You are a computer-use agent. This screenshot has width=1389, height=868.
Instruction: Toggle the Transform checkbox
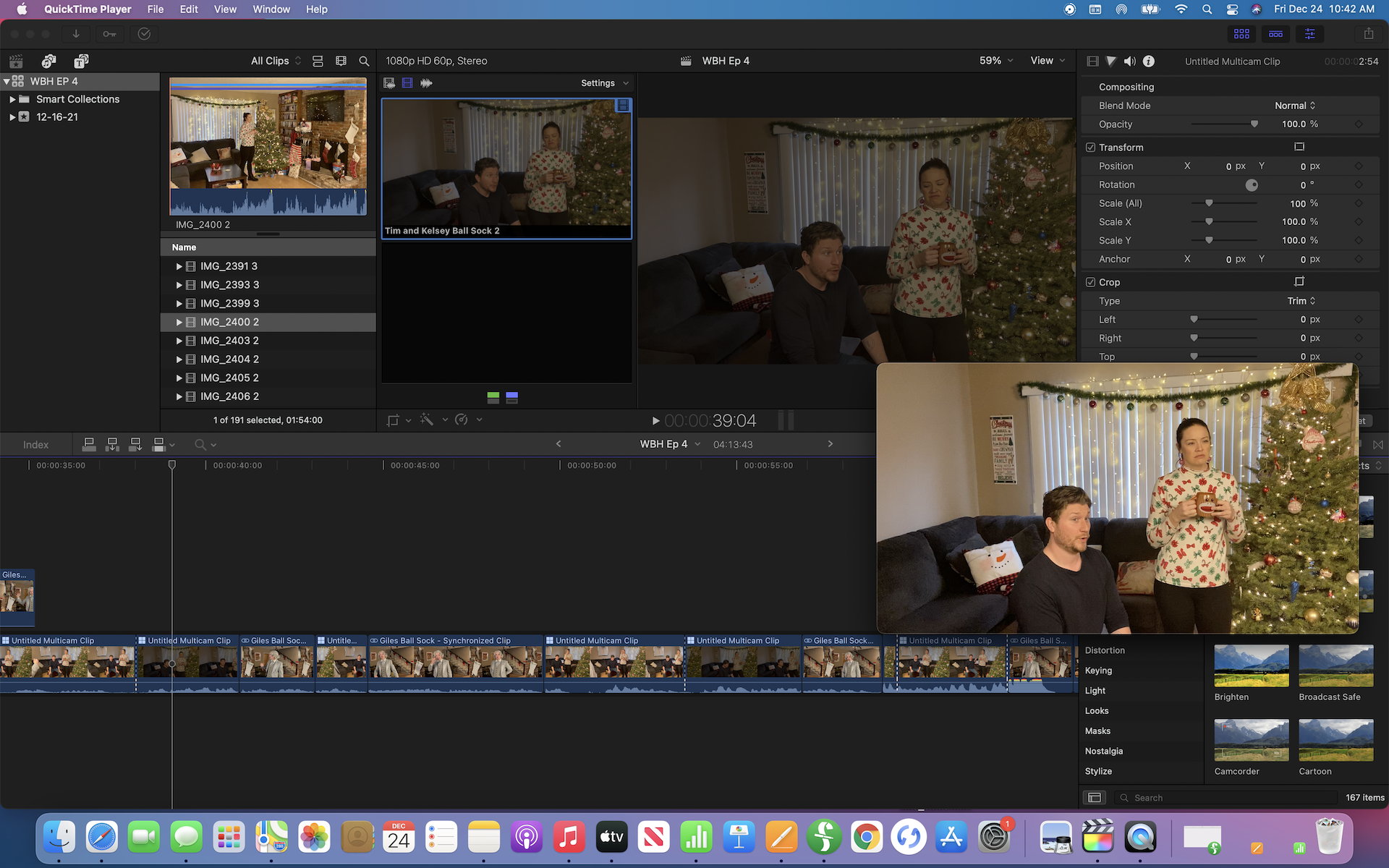[1090, 148]
